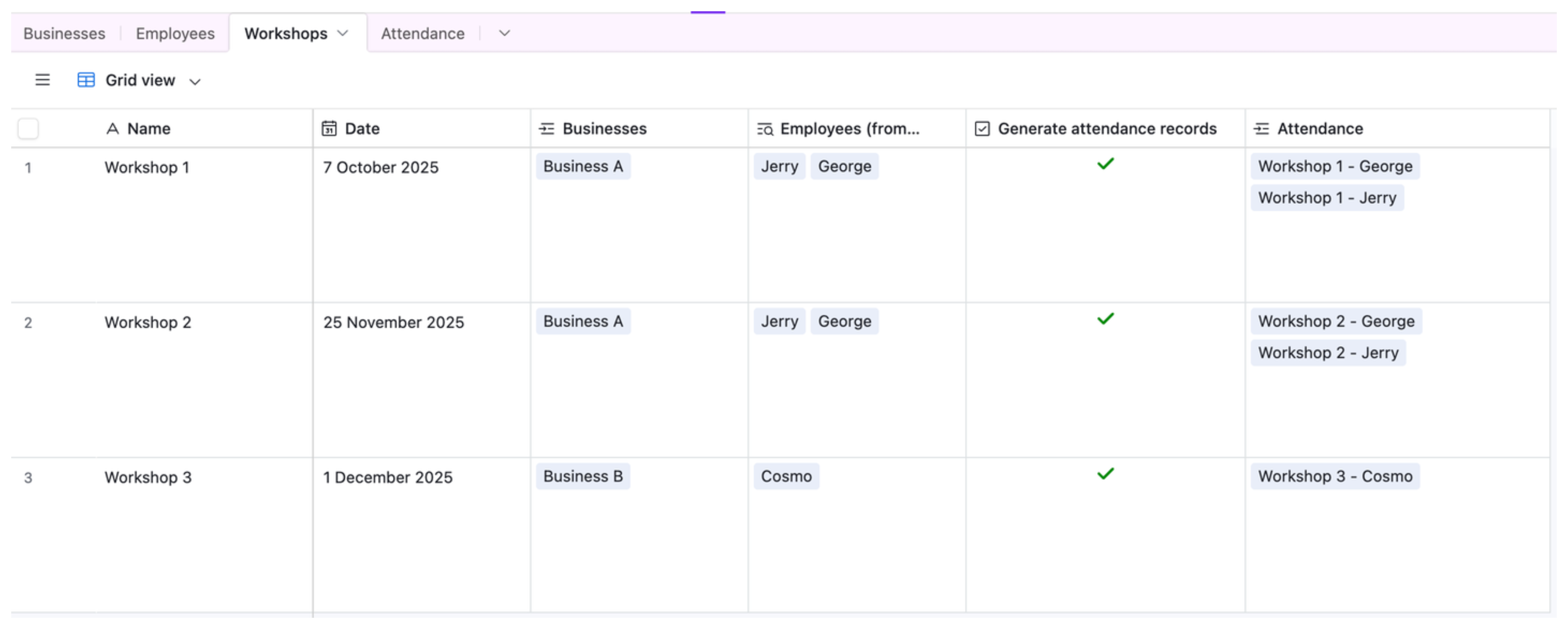Uncheck Generate attendance records for Workshop 2
Viewport: 1568px width, 629px height.
(1105, 319)
